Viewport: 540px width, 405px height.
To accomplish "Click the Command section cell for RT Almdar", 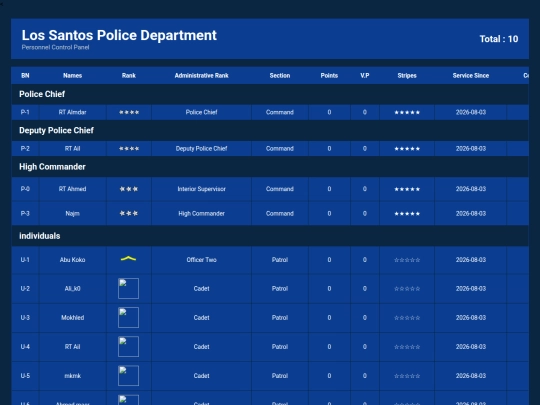I will click(x=280, y=112).
